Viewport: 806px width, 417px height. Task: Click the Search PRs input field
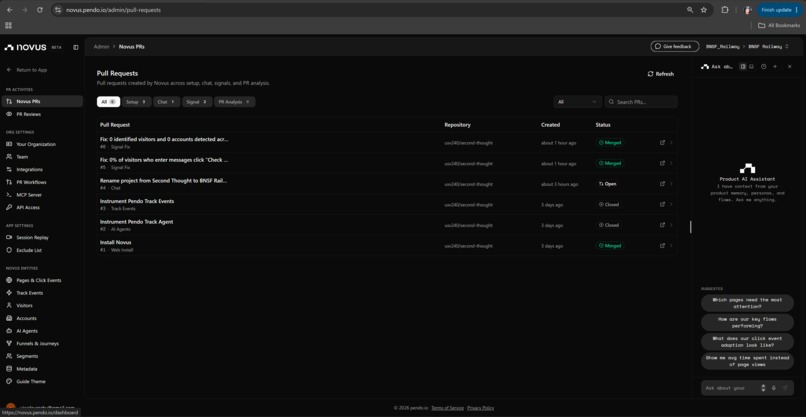click(x=641, y=102)
